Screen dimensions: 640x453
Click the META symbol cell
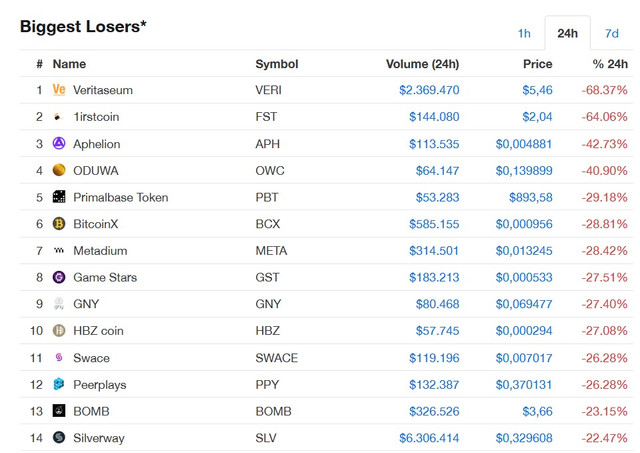pyautogui.click(x=271, y=251)
